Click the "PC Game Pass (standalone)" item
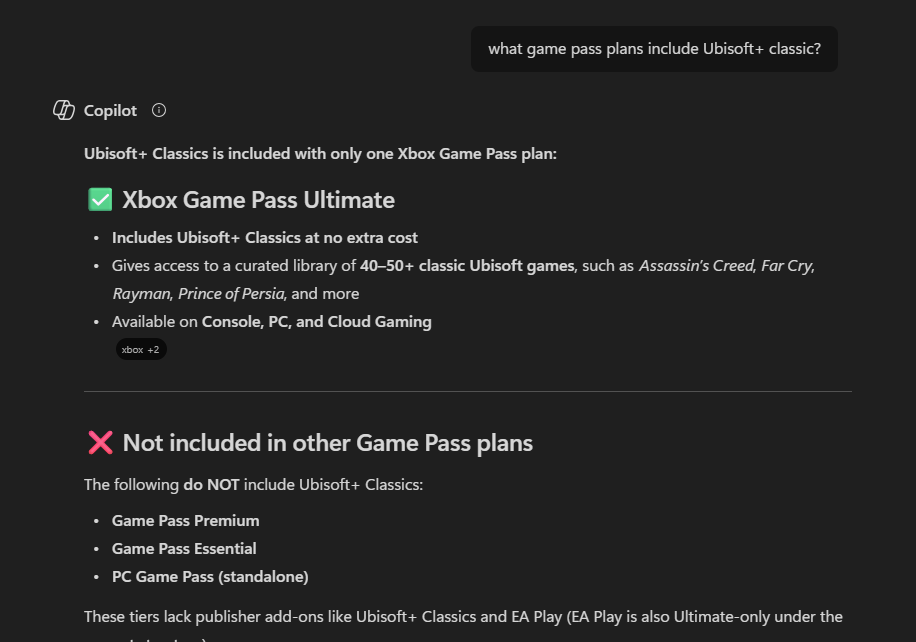 [210, 577]
